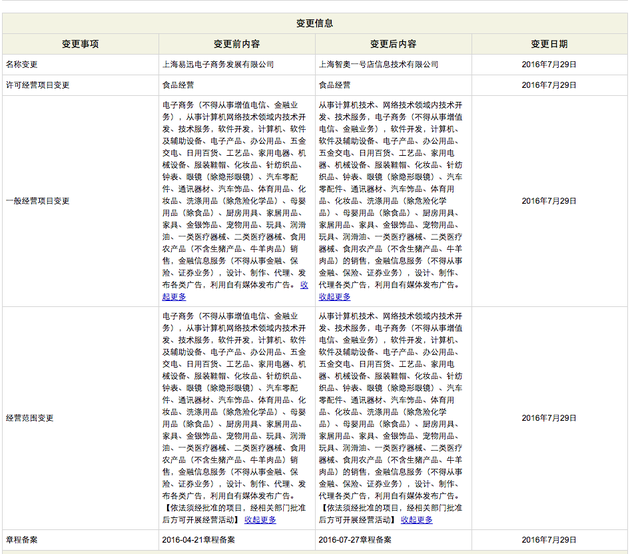
Task: Click the 变更前内容 column header
Action: point(237,44)
